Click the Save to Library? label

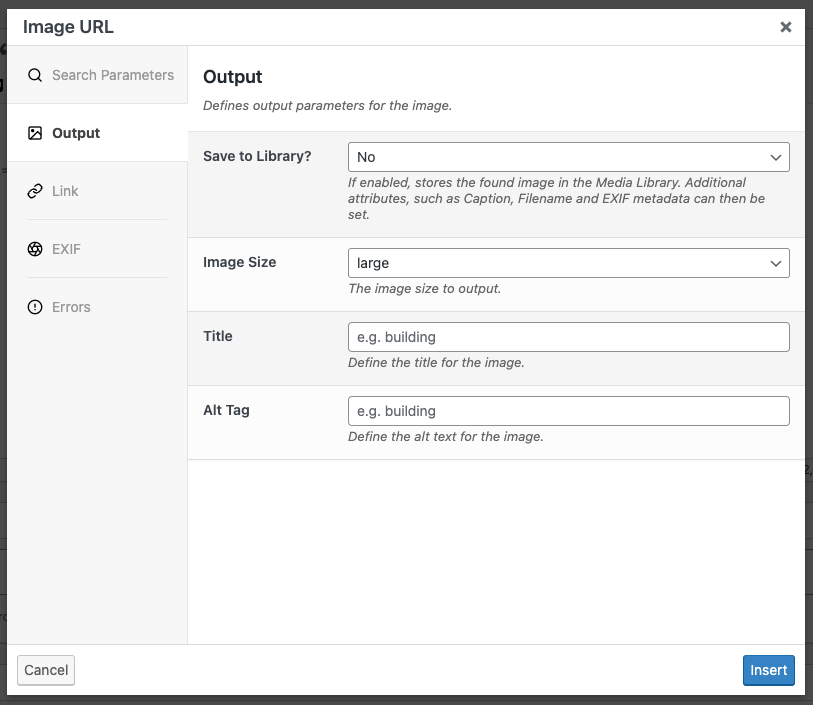pos(257,156)
